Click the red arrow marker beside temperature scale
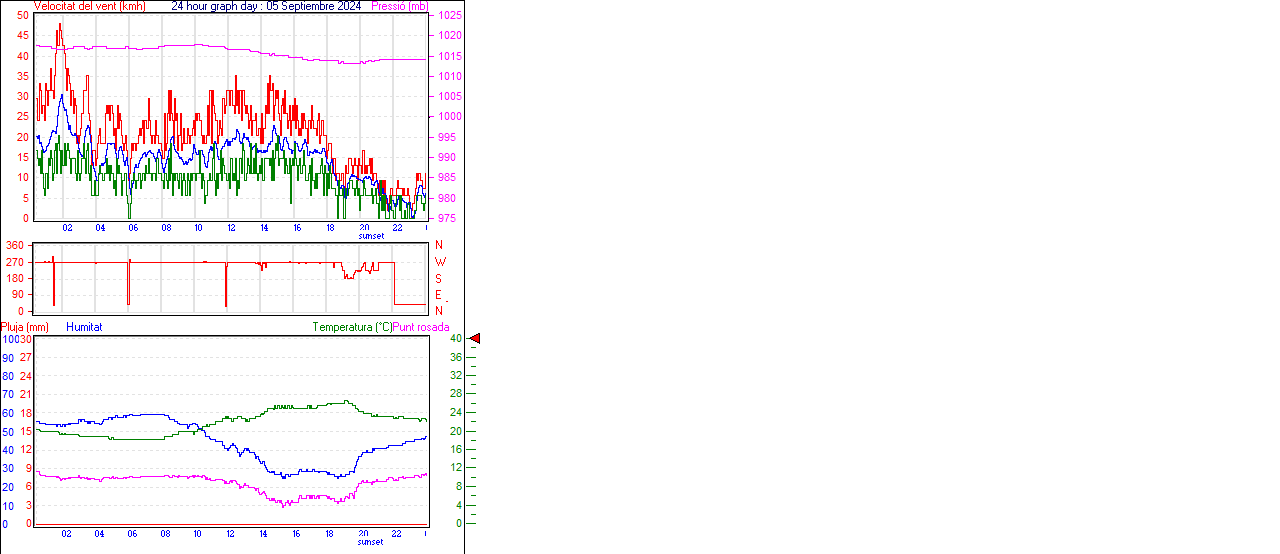Image resolution: width=1280 pixels, height=554 pixels. (475, 339)
